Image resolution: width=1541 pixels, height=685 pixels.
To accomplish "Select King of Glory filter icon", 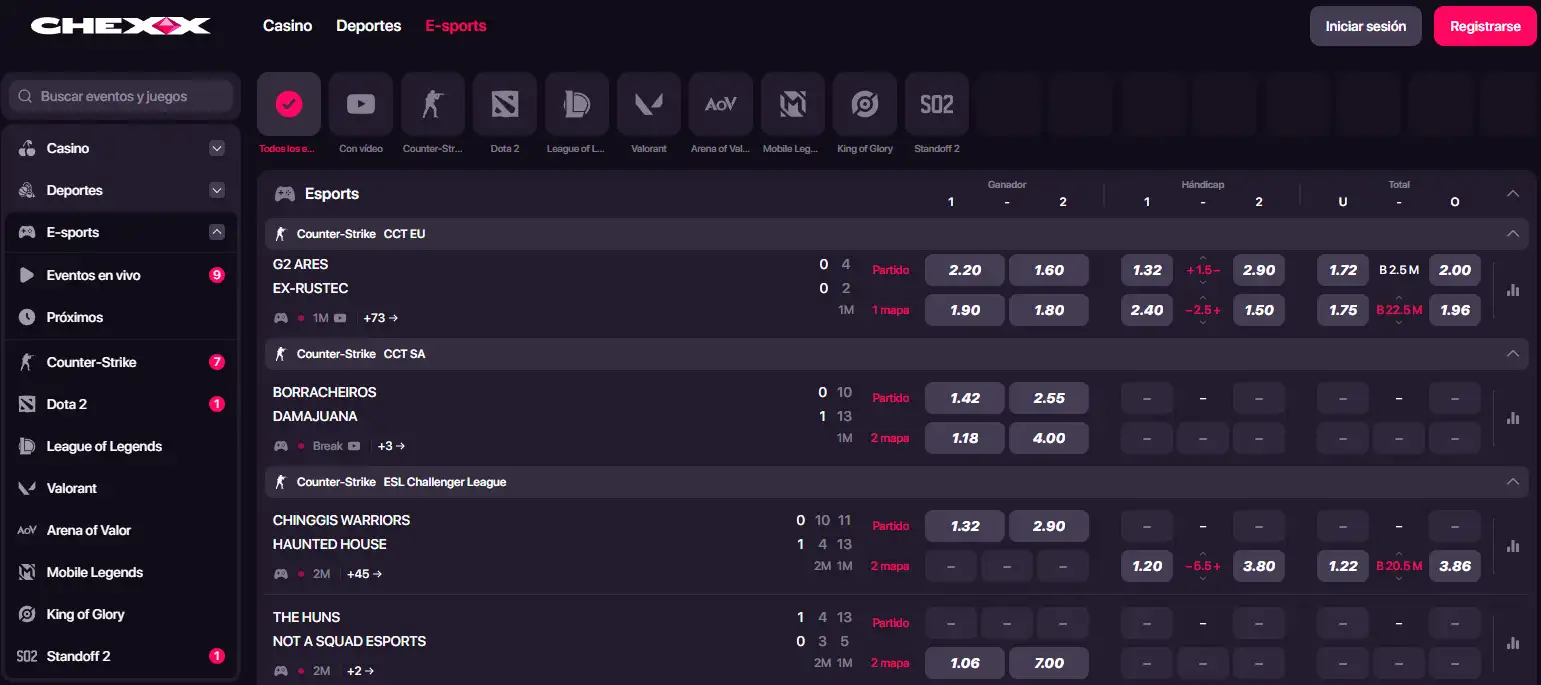I will point(865,104).
